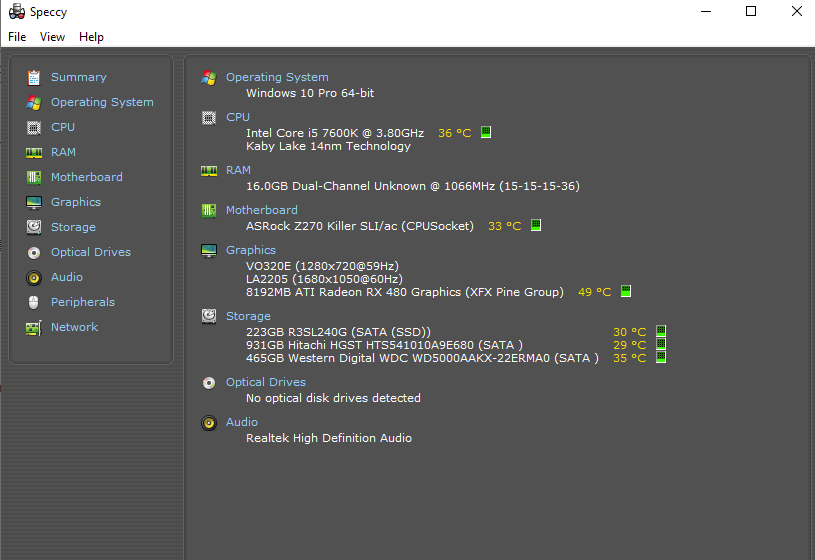The height and width of the screenshot is (560, 815).
Task: Click the Motherboard heading link in summary
Action: (x=261, y=210)
